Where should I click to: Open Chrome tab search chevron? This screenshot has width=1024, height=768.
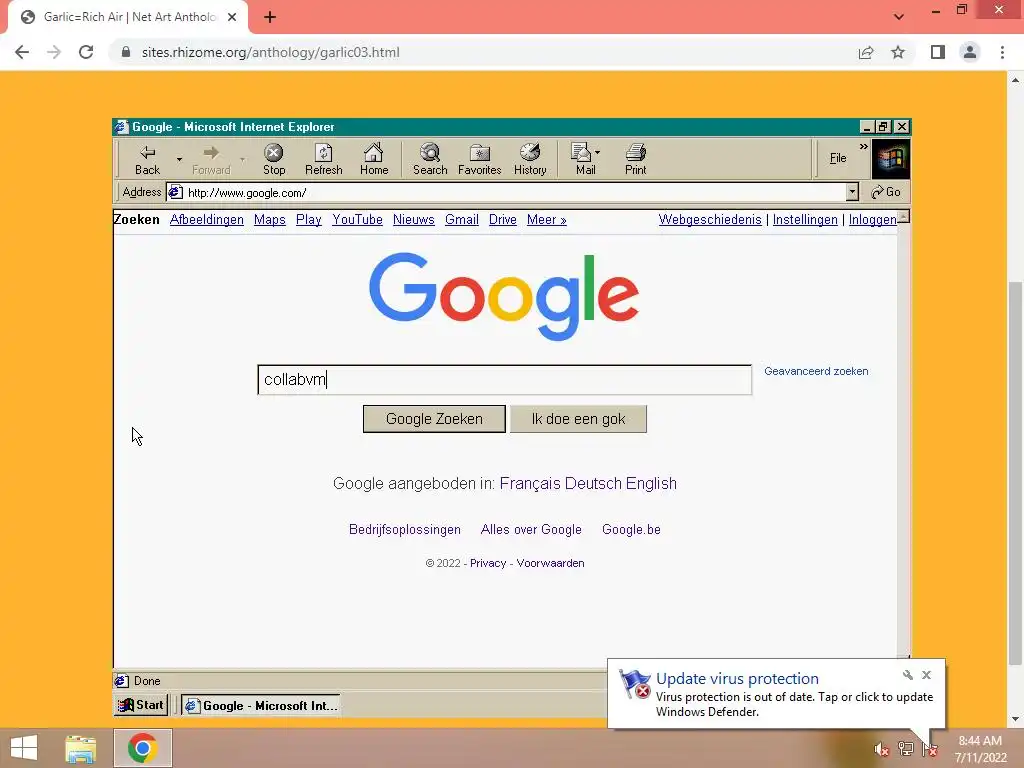pos(899,17)
